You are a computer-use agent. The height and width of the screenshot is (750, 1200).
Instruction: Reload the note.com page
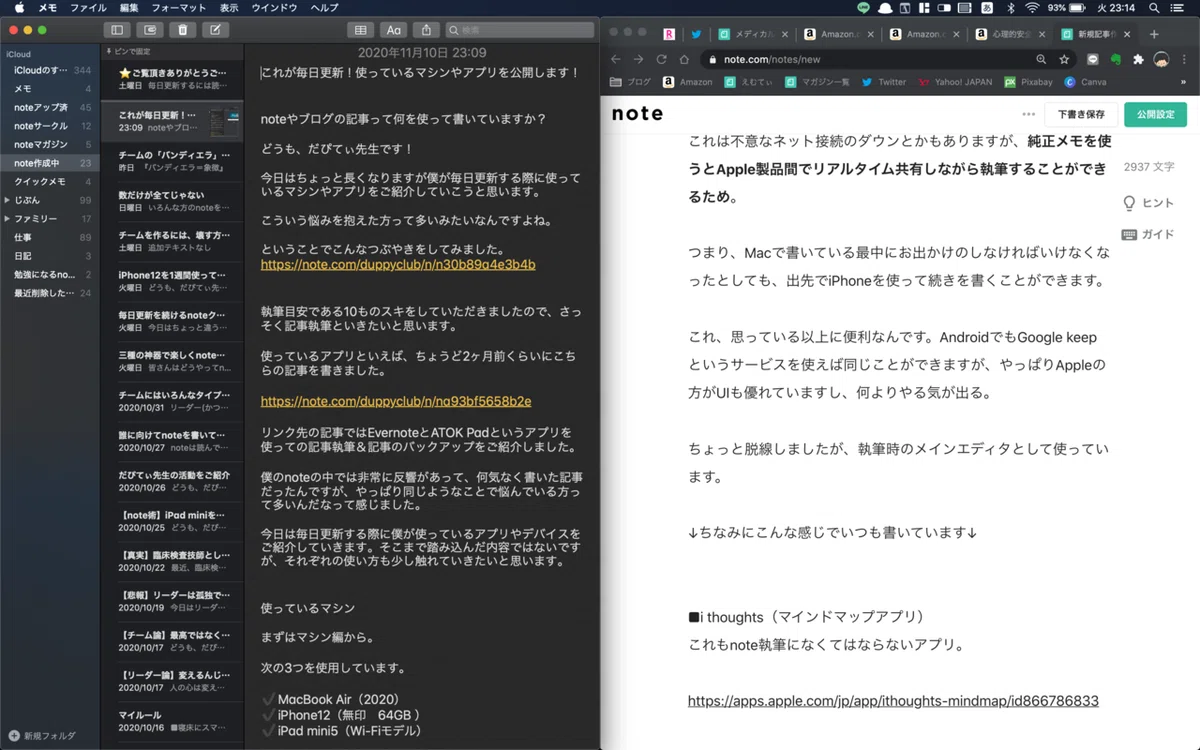(661, 59)
